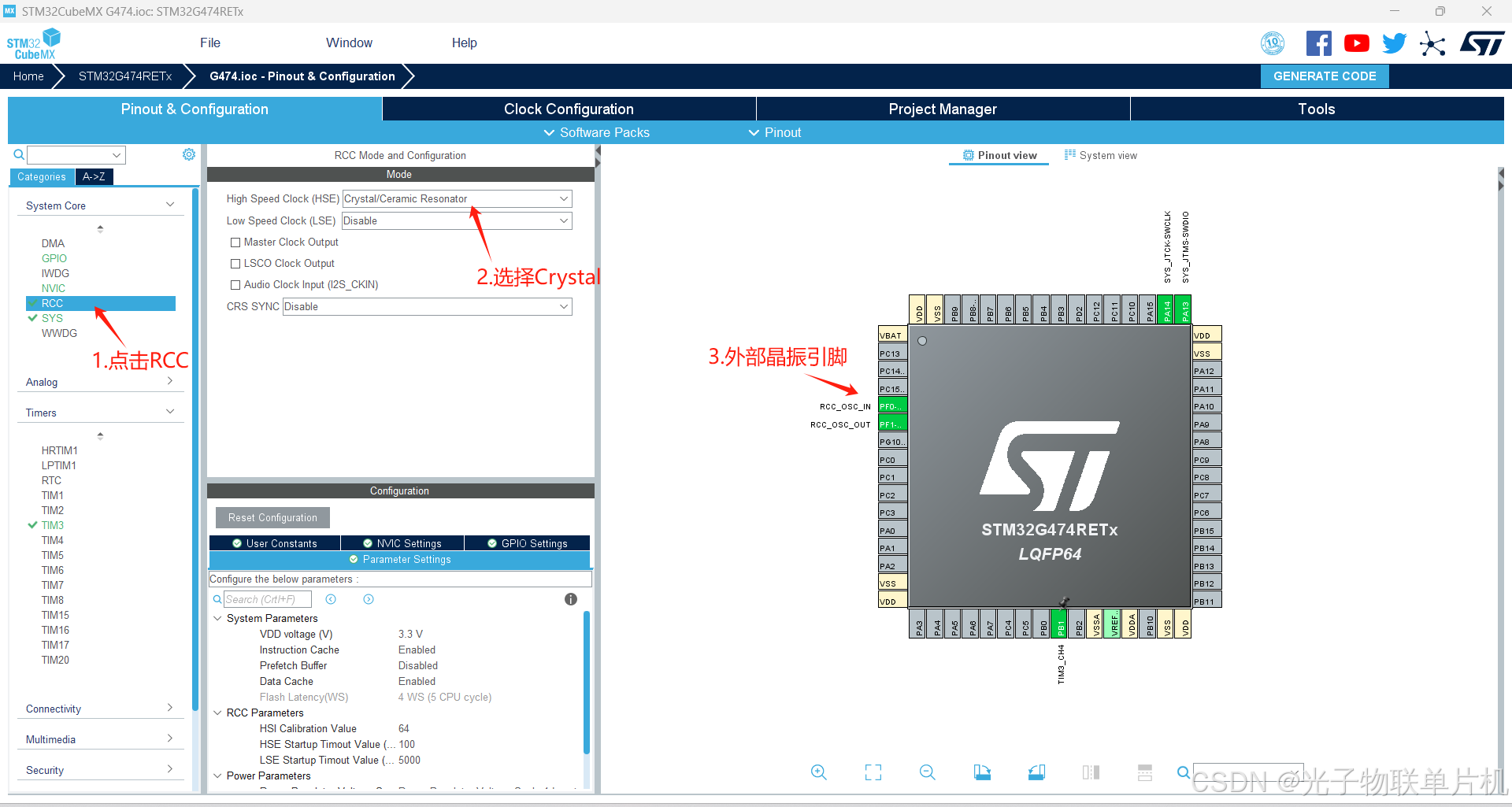Click the ST community network icon

click(x=1432, y=43)
